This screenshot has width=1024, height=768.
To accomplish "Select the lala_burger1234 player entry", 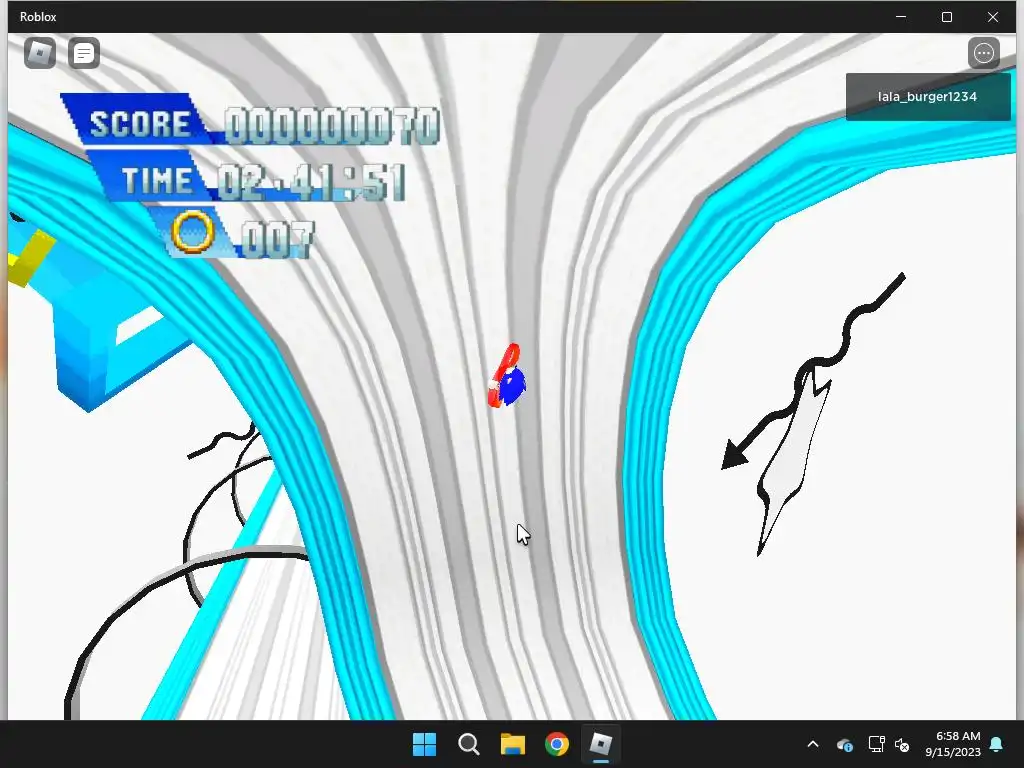I will point(927,97).
